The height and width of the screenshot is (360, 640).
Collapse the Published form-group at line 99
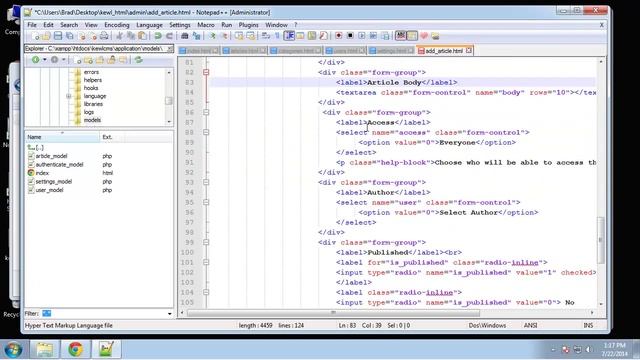[x=206, y=242]
